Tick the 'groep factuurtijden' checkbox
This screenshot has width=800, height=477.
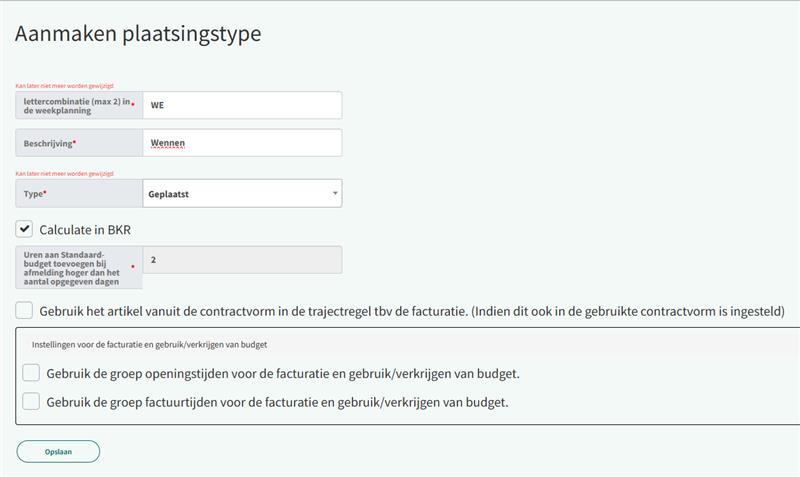click(31, 402)
